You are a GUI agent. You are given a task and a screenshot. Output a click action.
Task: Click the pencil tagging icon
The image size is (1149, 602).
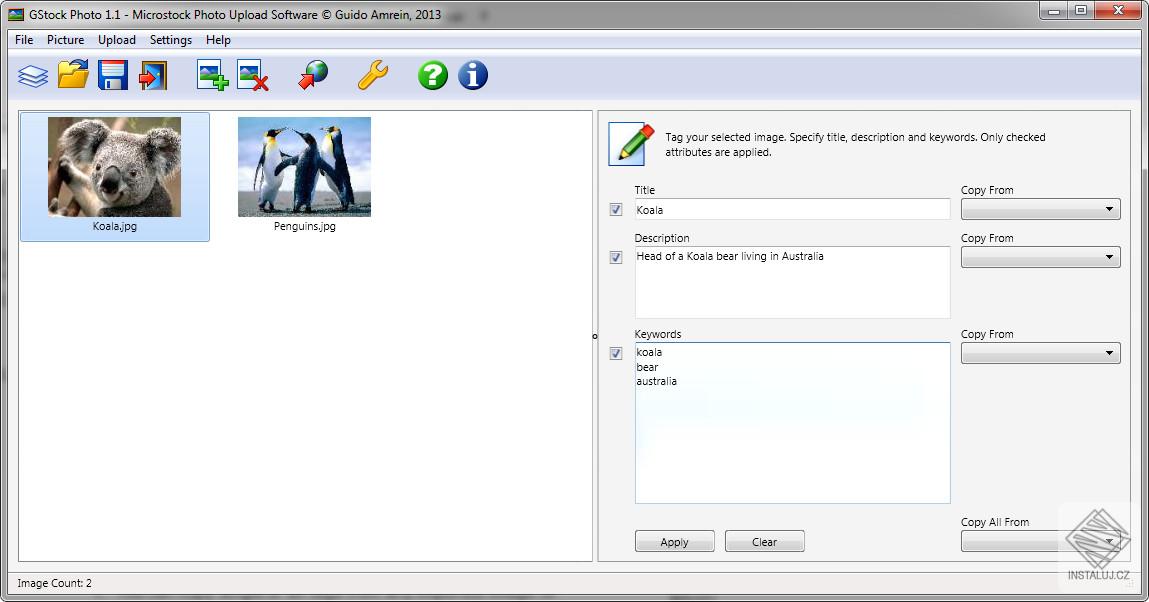coord(632,144)
